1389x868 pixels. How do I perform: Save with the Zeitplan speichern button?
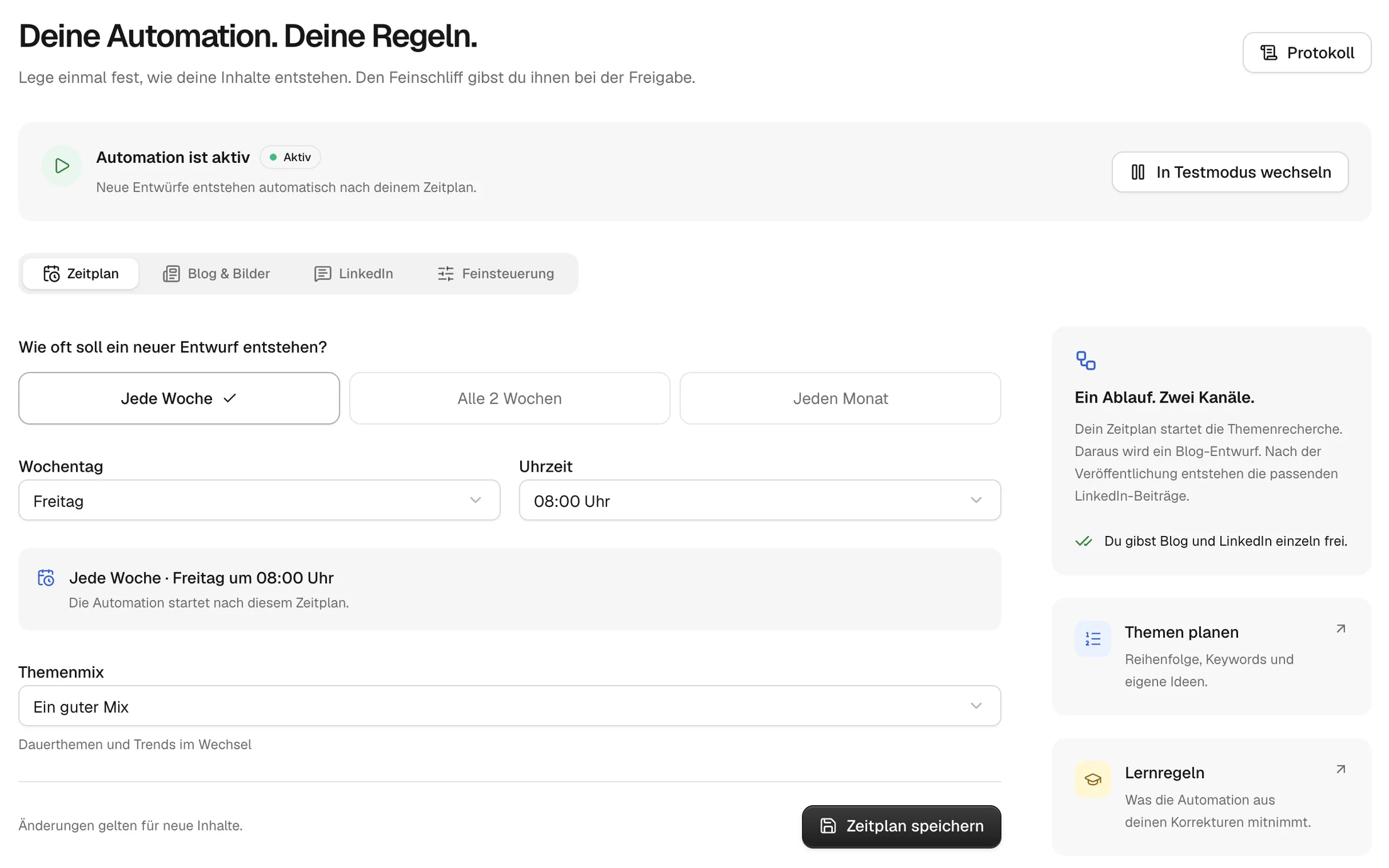pyautogui.click(x=901, y=826)
